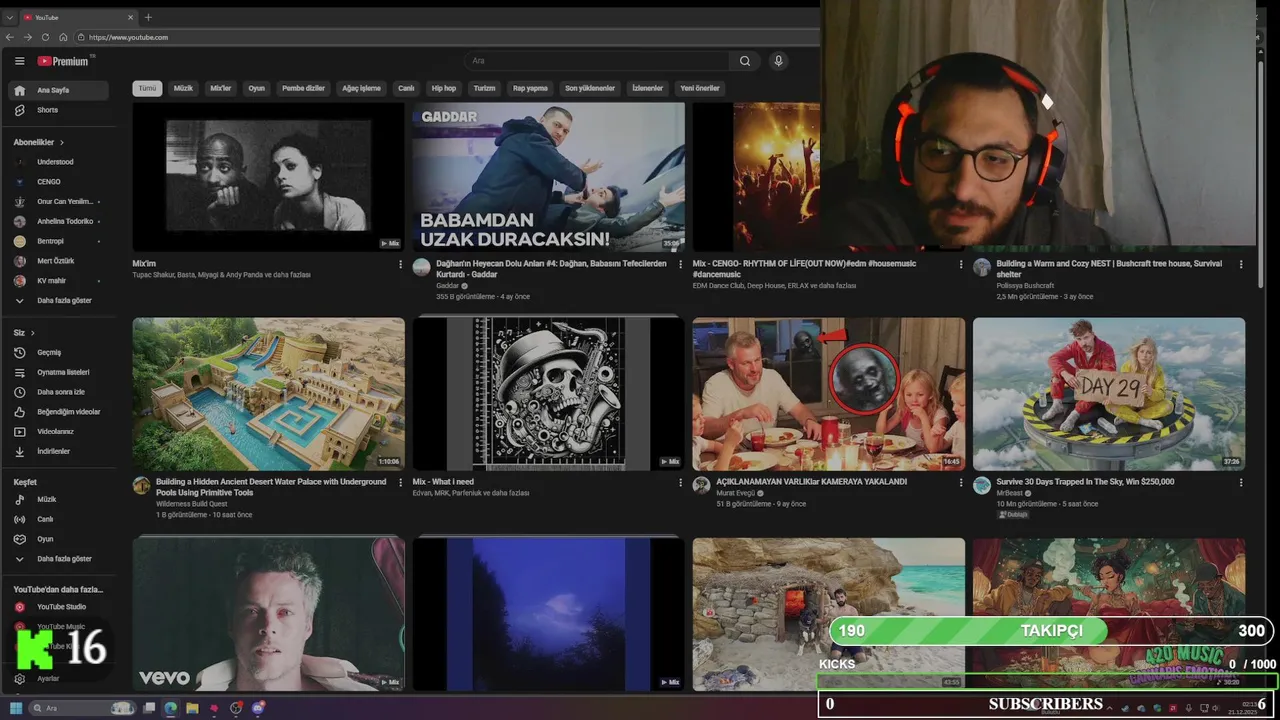Open options menu for Mix'im card
This screenshot has width=1280, height=720.
point(401,265)
